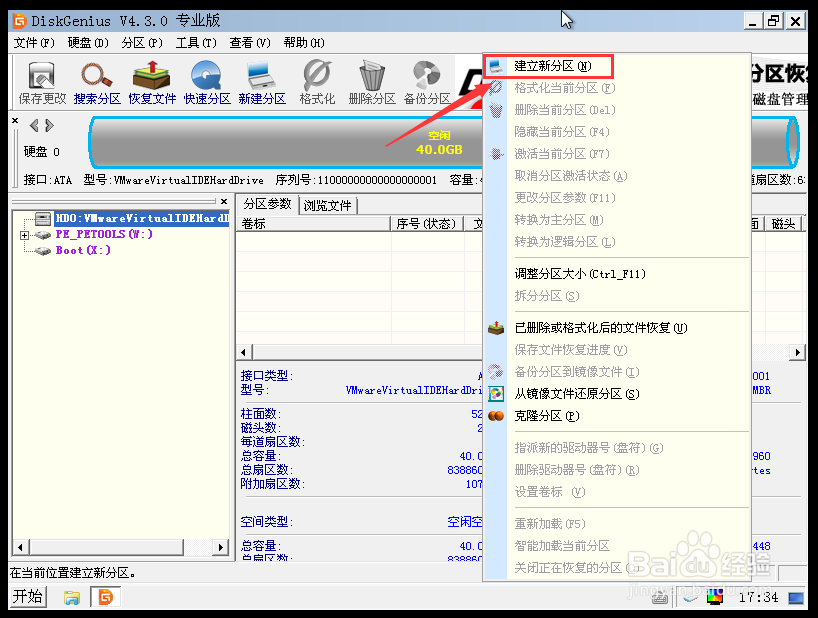Click the 序号(状态) column header

coord(427,224)
